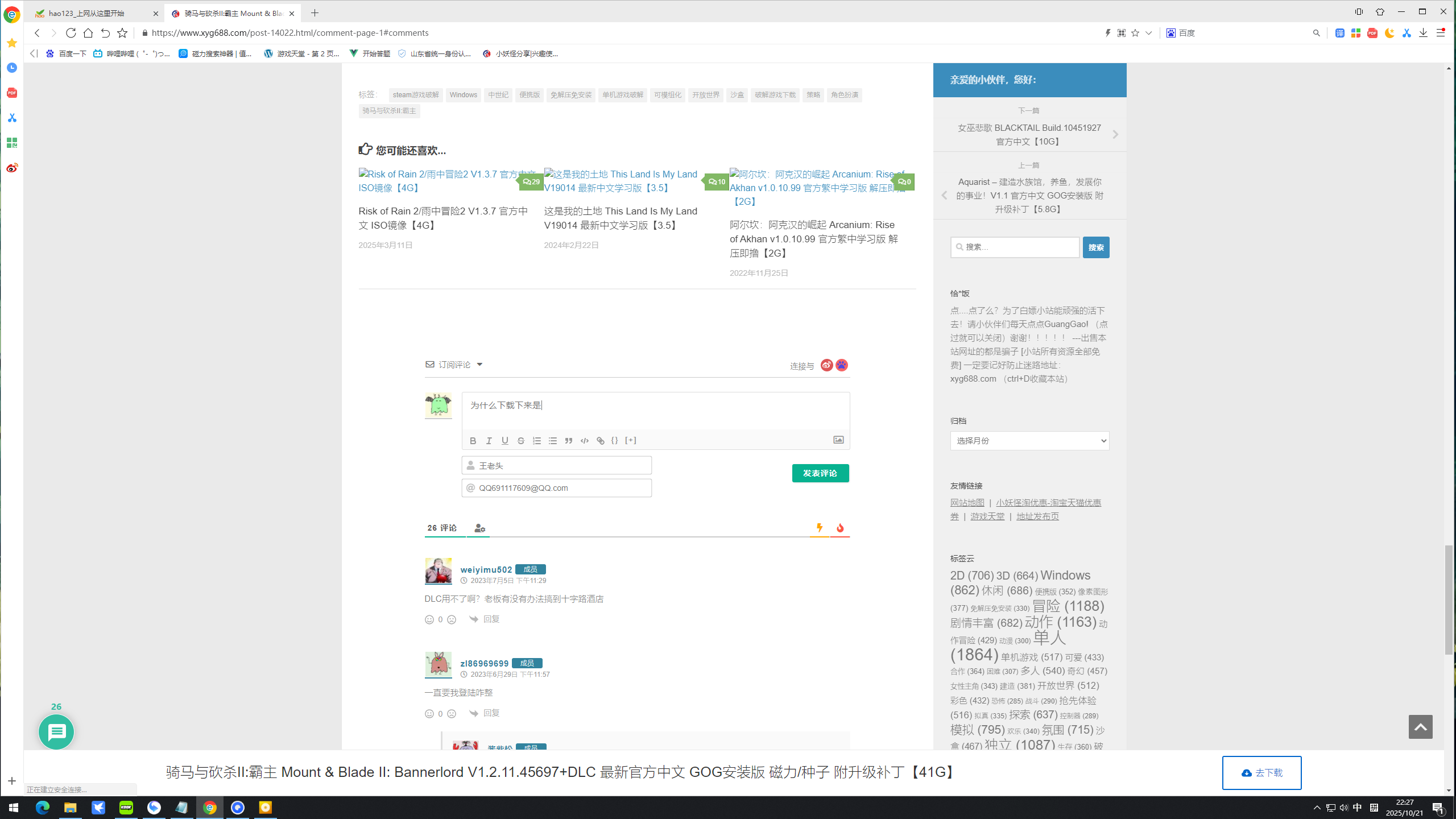The image size is (1456, 819).
Task: Connect with Weibo login icon
Action: click(826, 365)
